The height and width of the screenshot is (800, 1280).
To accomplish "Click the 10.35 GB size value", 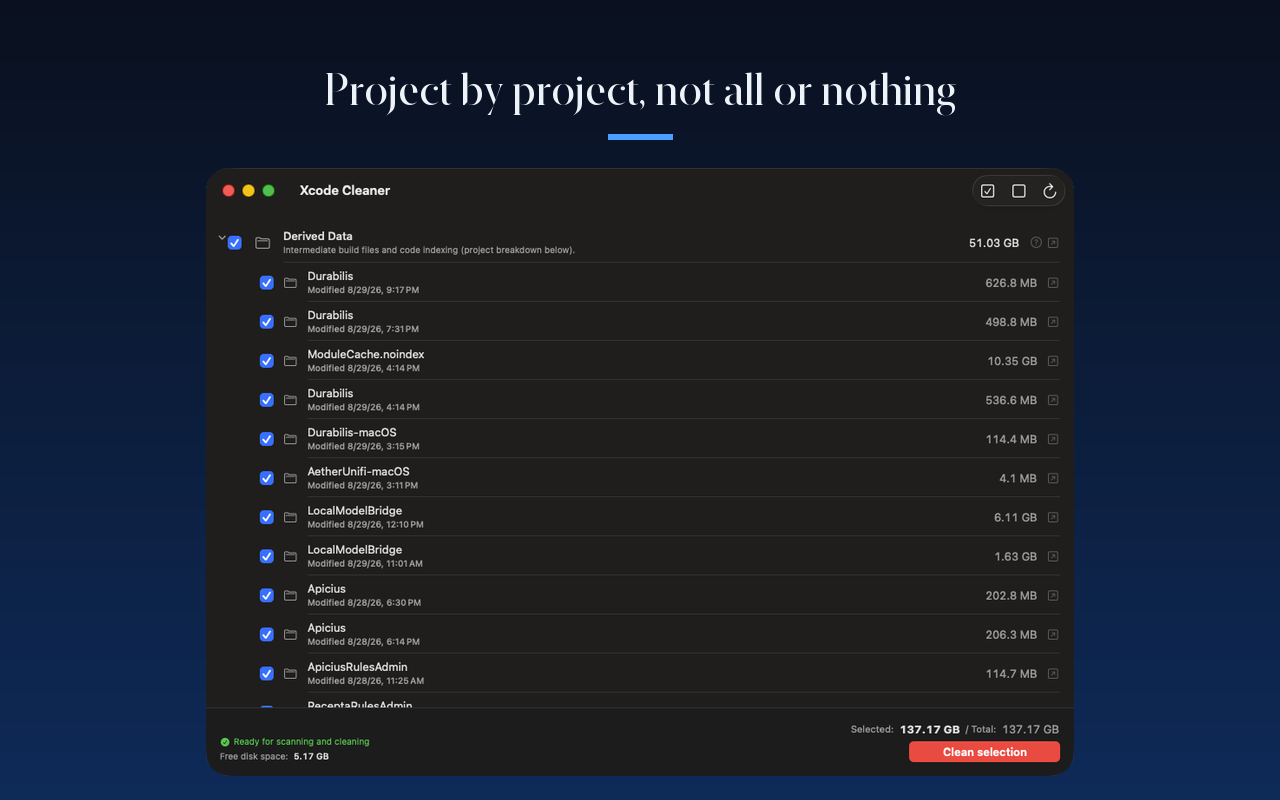I will tap(1012, 361).
